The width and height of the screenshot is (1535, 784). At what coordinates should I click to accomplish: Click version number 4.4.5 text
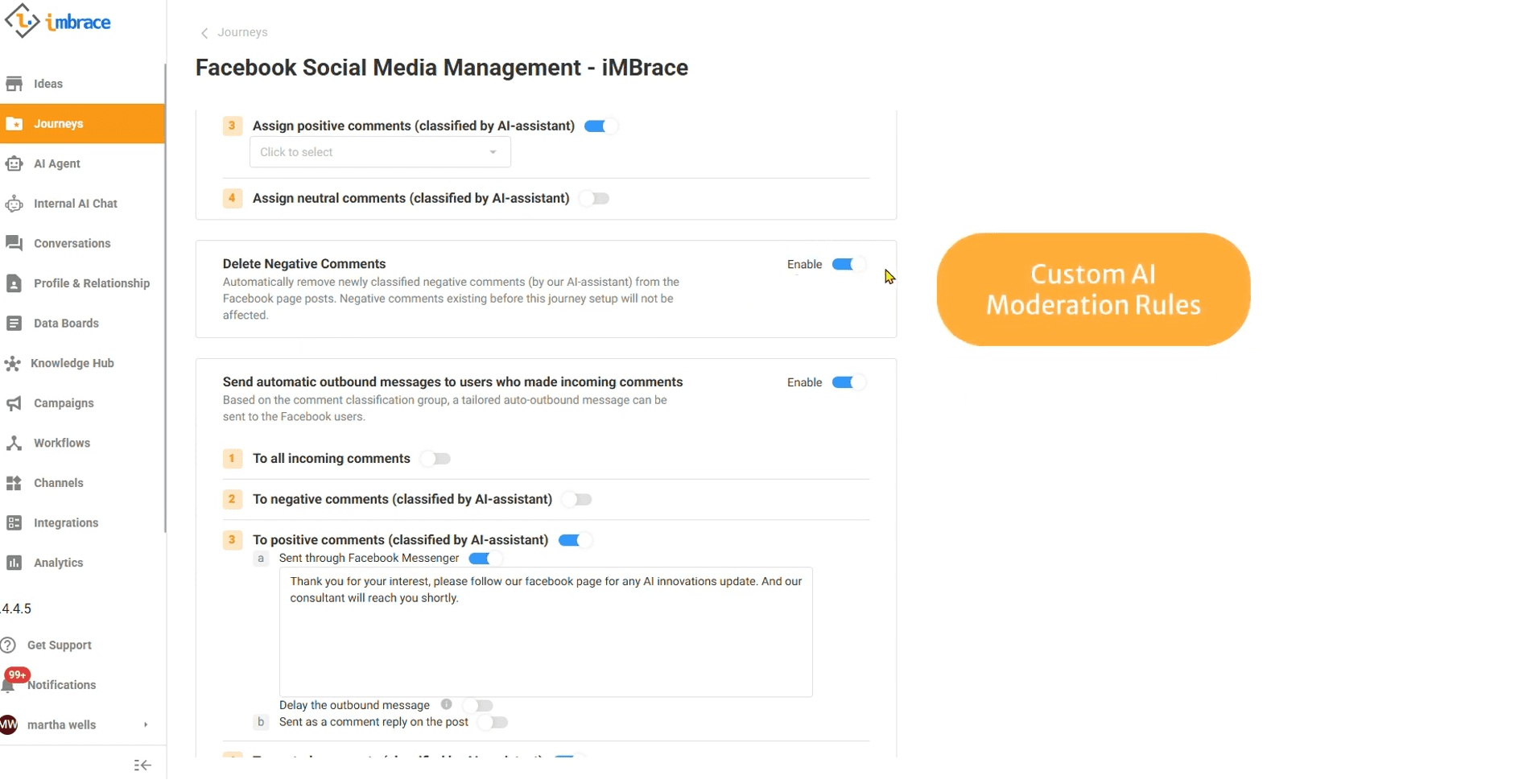click(x=16, y=609)
